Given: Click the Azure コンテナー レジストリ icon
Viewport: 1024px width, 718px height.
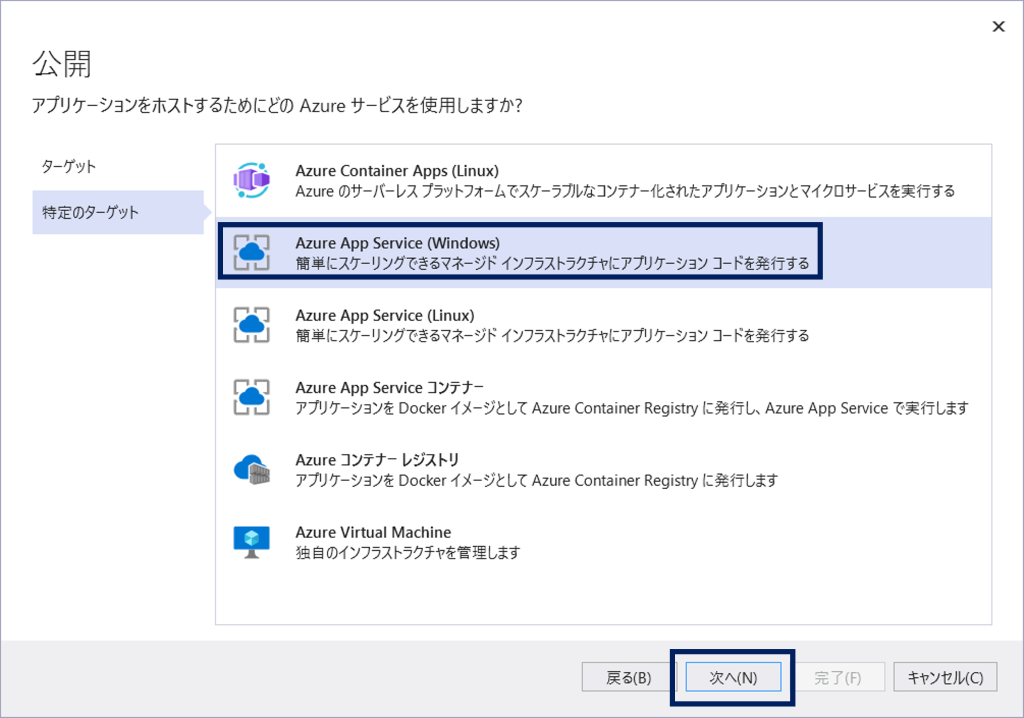Looking at the screenshot, I should tap(251, 470).
